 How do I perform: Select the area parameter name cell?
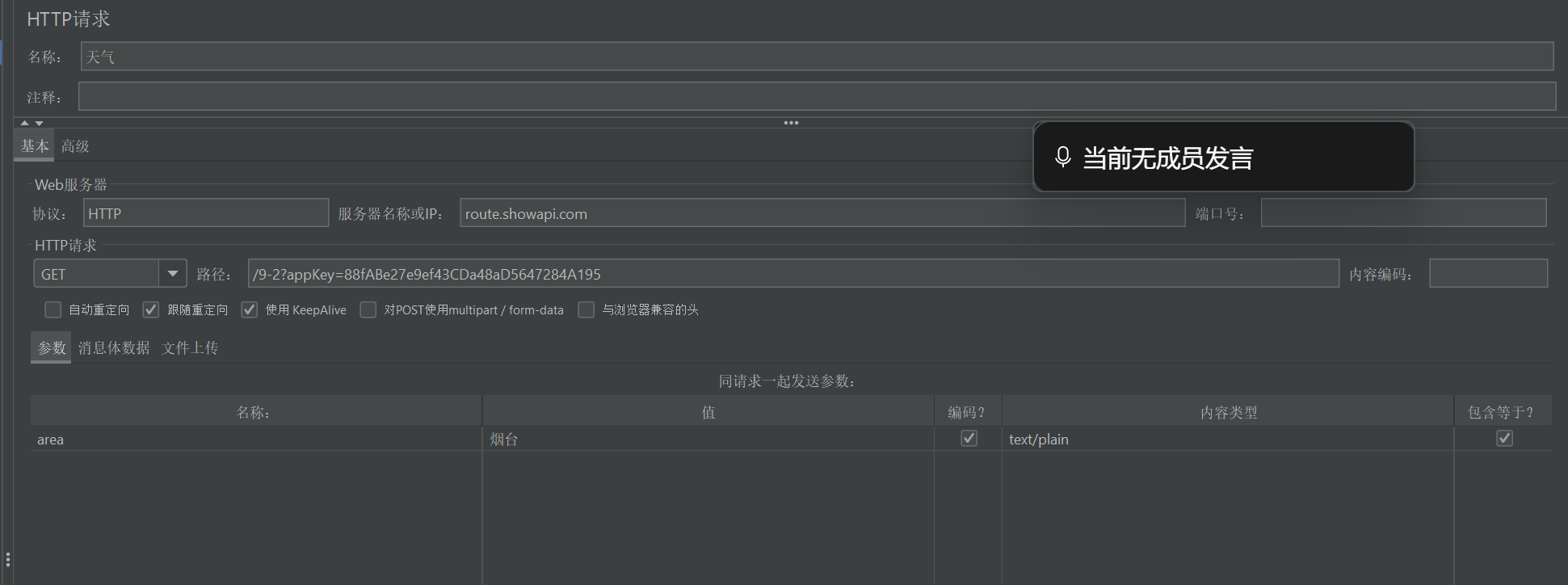click(256, 439)
